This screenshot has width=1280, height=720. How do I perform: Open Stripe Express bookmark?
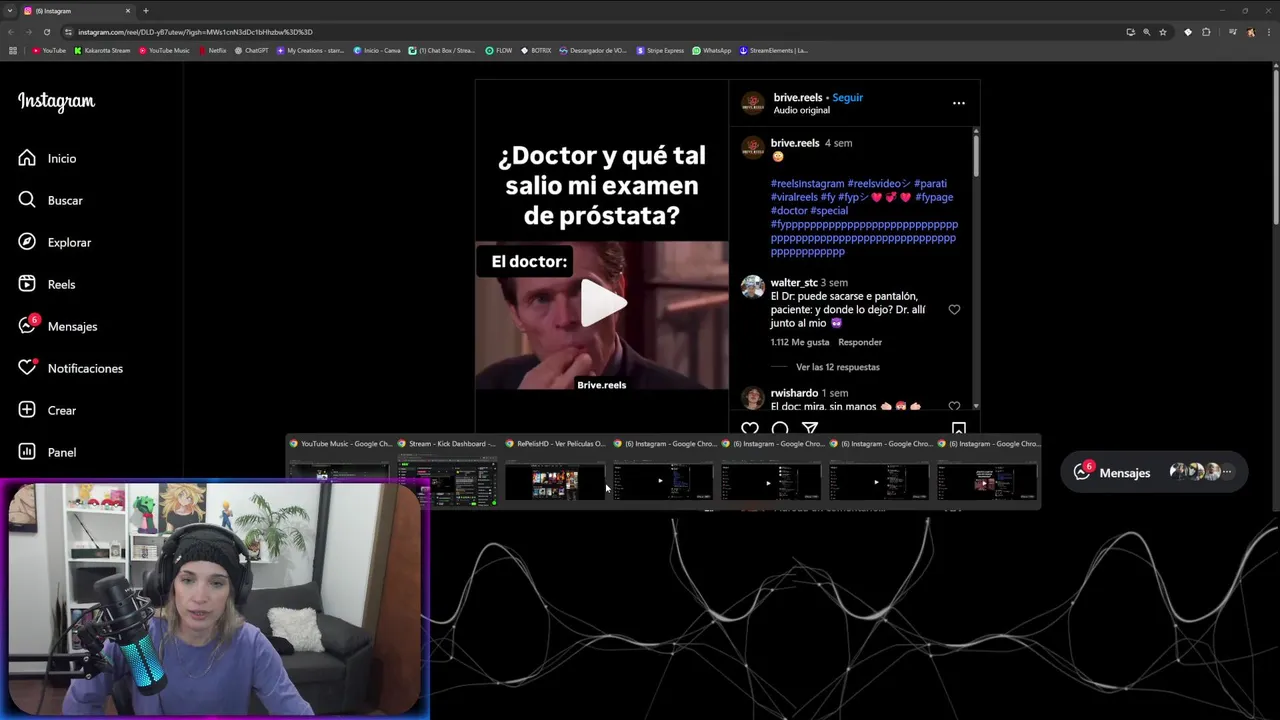point(660,50)
